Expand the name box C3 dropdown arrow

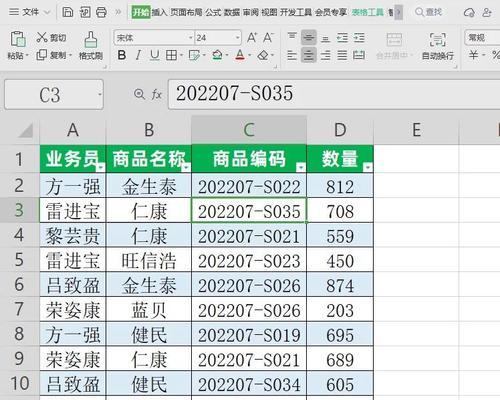99,95
